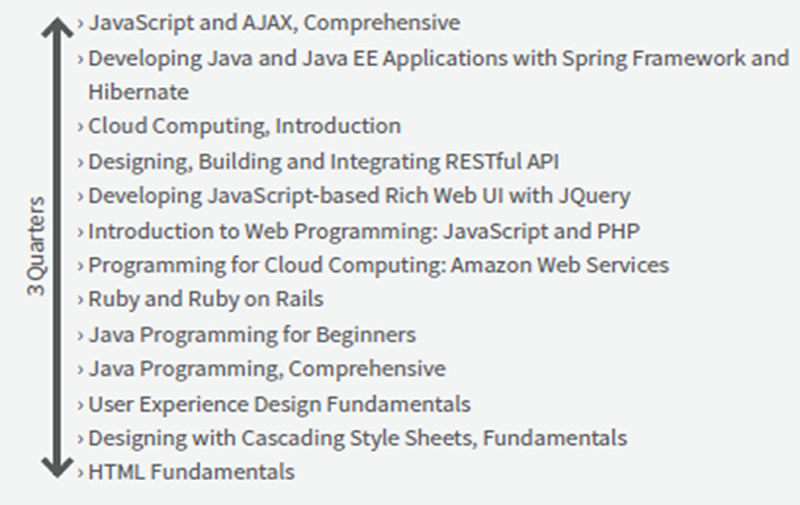800x505 pixels.
Task: Click chevron before HTML Fundamentals
Action: click(x=80, y=472)
